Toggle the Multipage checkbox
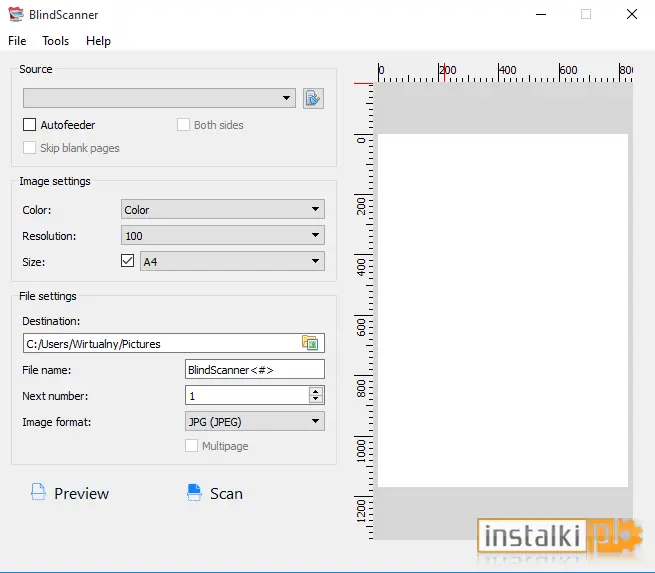The width and height of the screenshot is (655, 573). pos(191,446)
